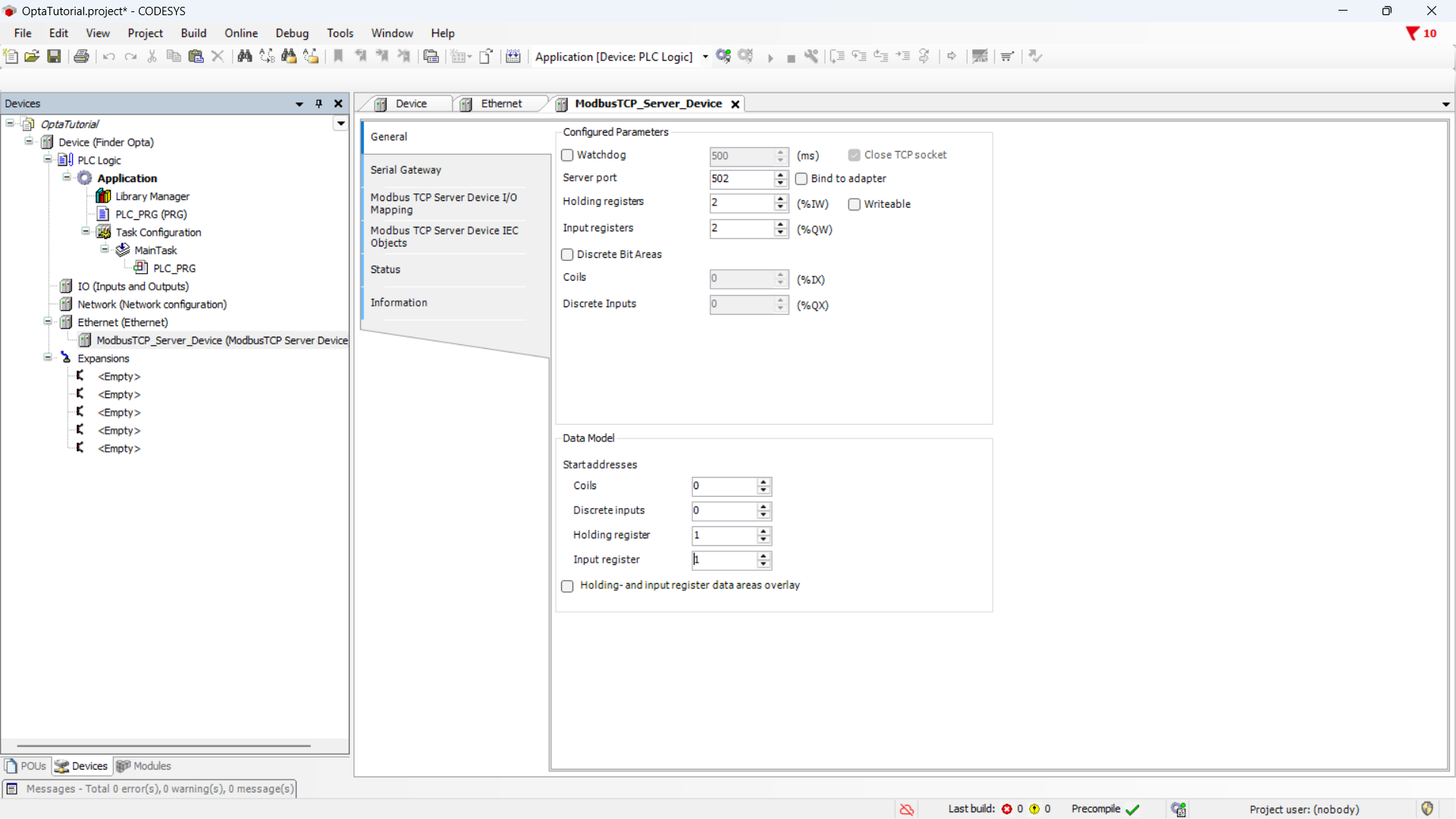Open the Serial Gateway settings page
This screenshot has width=1456, height=819.
(x=406, y=170)
